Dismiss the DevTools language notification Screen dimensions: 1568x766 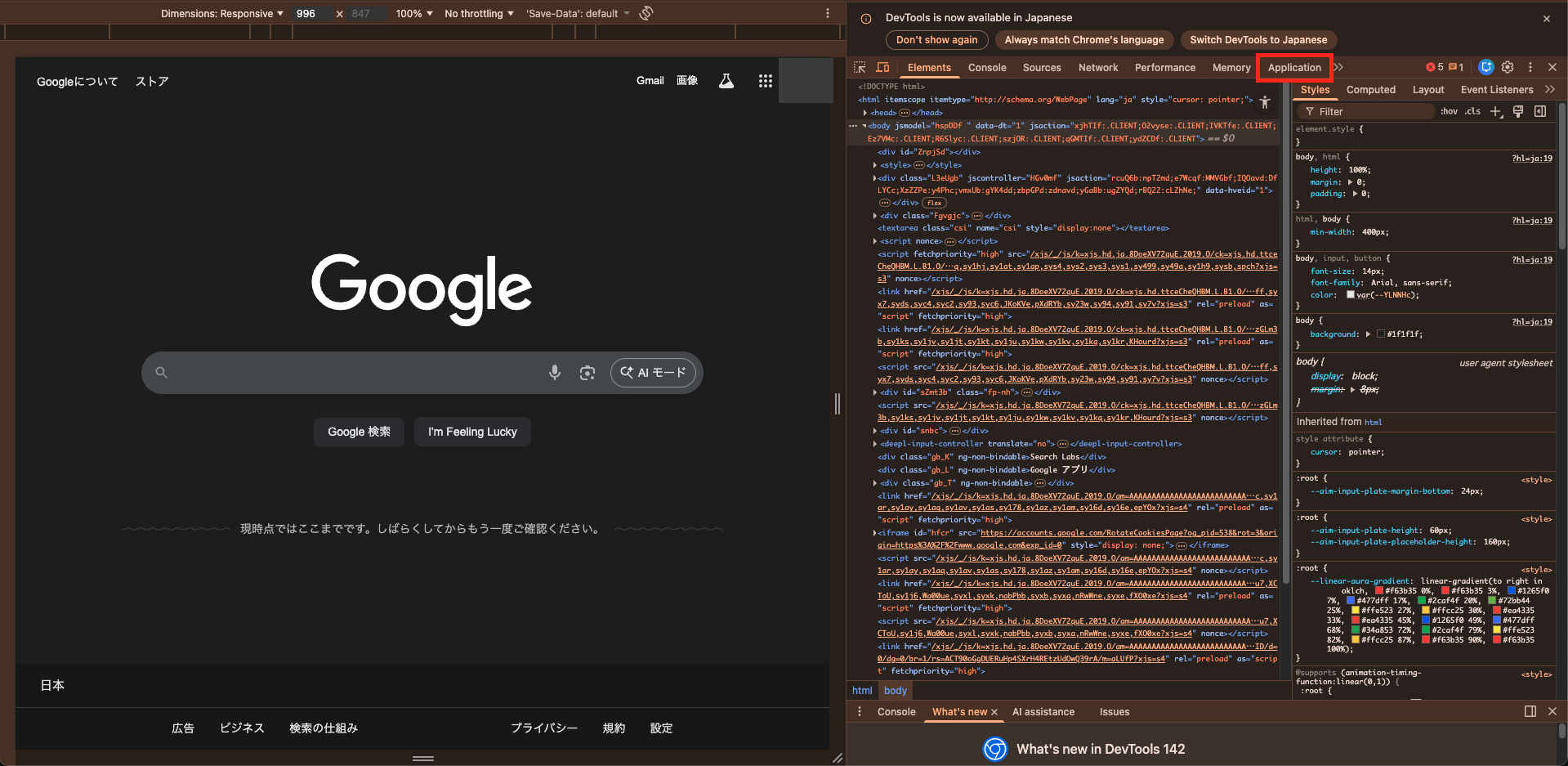(1547, 18)
